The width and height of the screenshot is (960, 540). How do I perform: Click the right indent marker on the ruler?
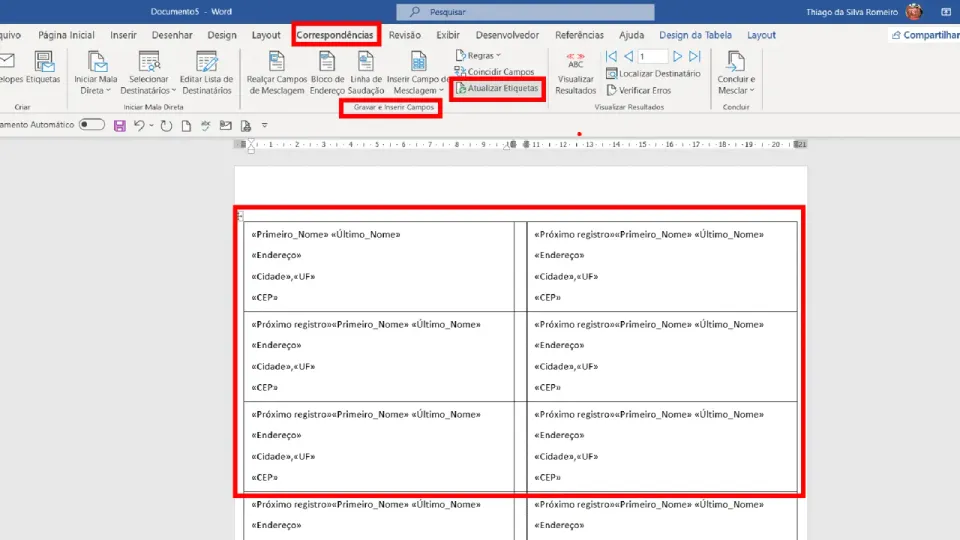(506, 145)
